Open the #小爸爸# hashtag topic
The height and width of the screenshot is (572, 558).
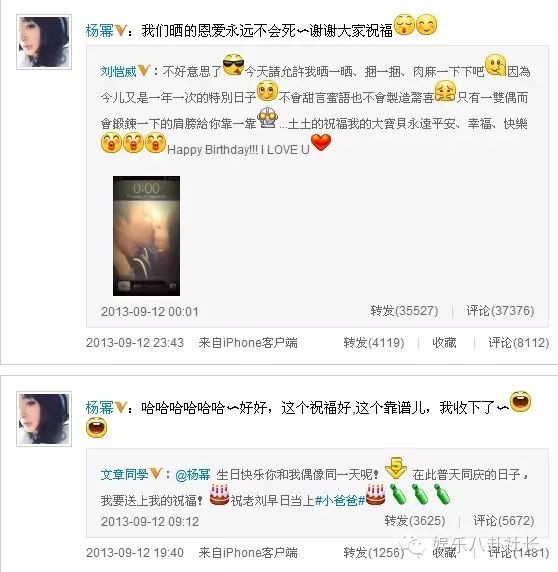pyautogui.click(x=340, y=500)
